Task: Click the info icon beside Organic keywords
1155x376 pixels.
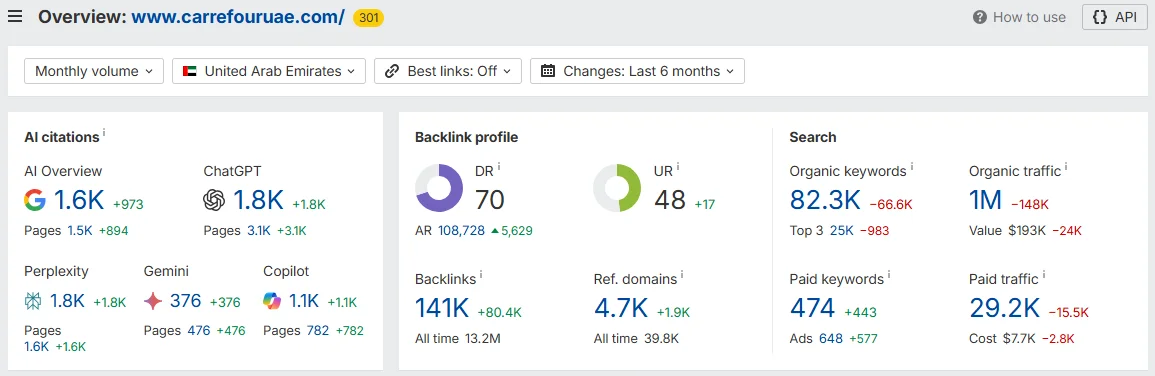Action: [x=912, y=167]
